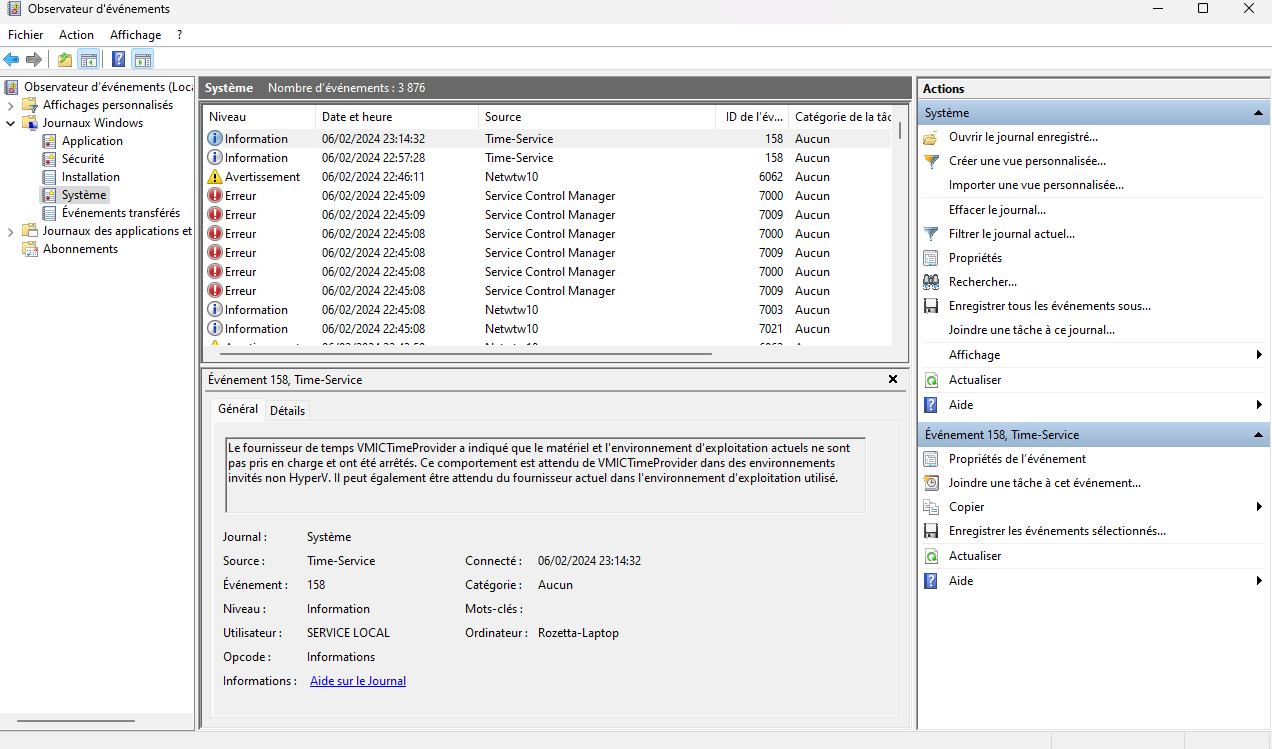
Task: Select the Sécurité log in tree
Action: point(82,159)
